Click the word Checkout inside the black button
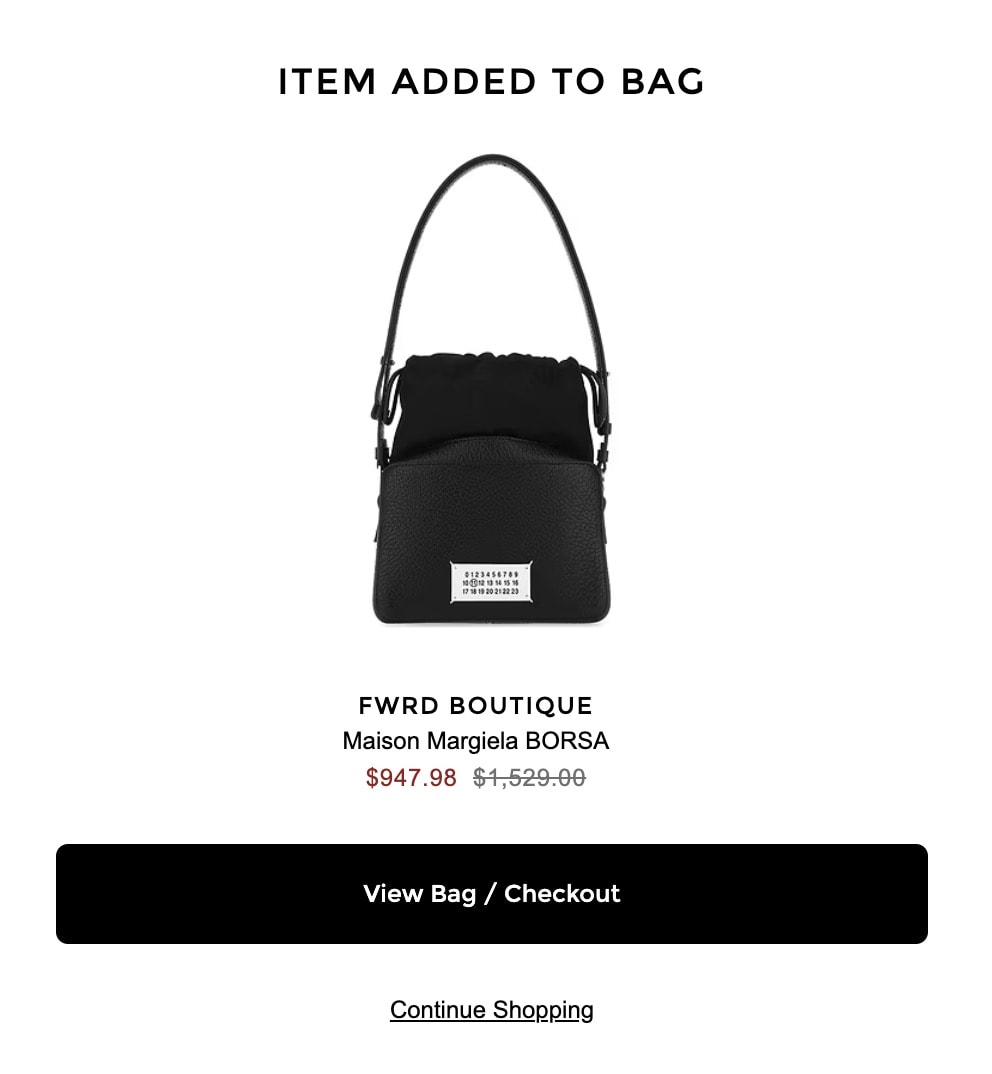The height and width of the screenshot is (1074, 992). [x=562, y=893]
